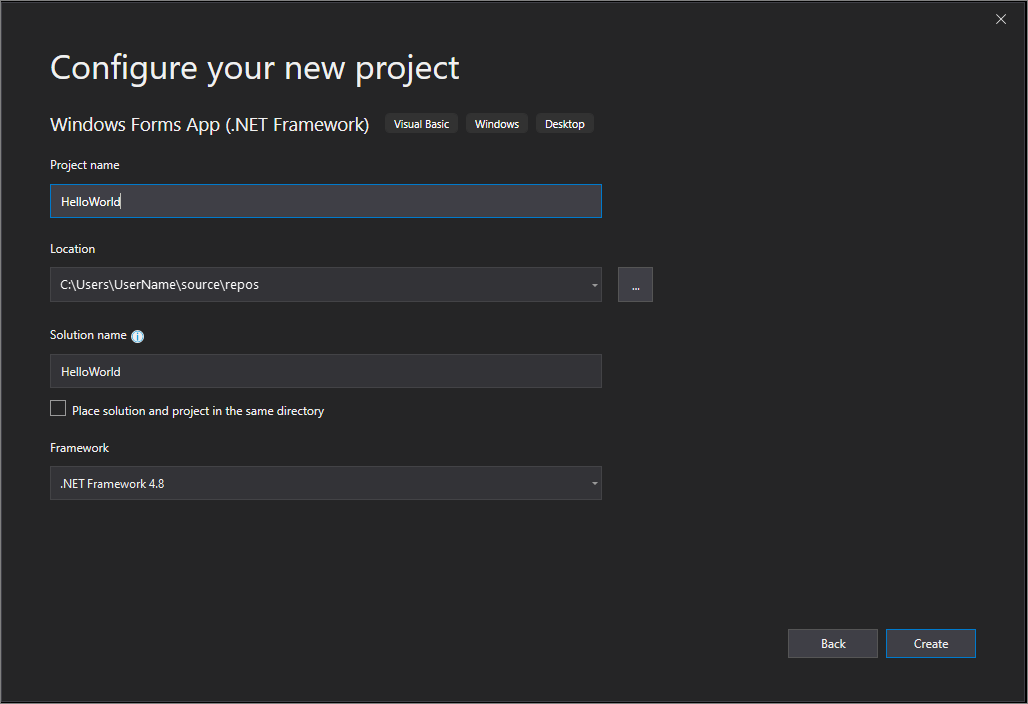Click the Project name label
Viewport: 1028px width, 704px height.
[x=85, y=165]
